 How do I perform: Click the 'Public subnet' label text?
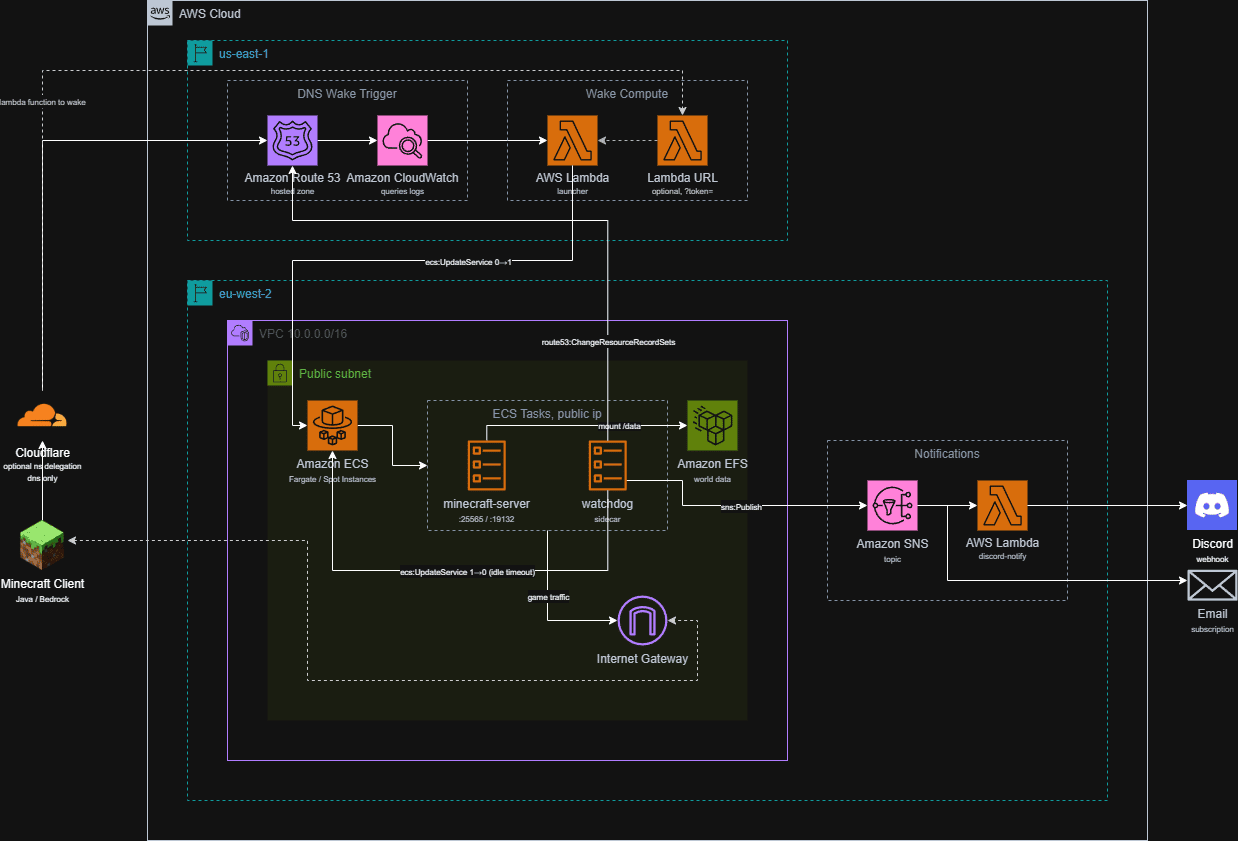coord(335,374)
